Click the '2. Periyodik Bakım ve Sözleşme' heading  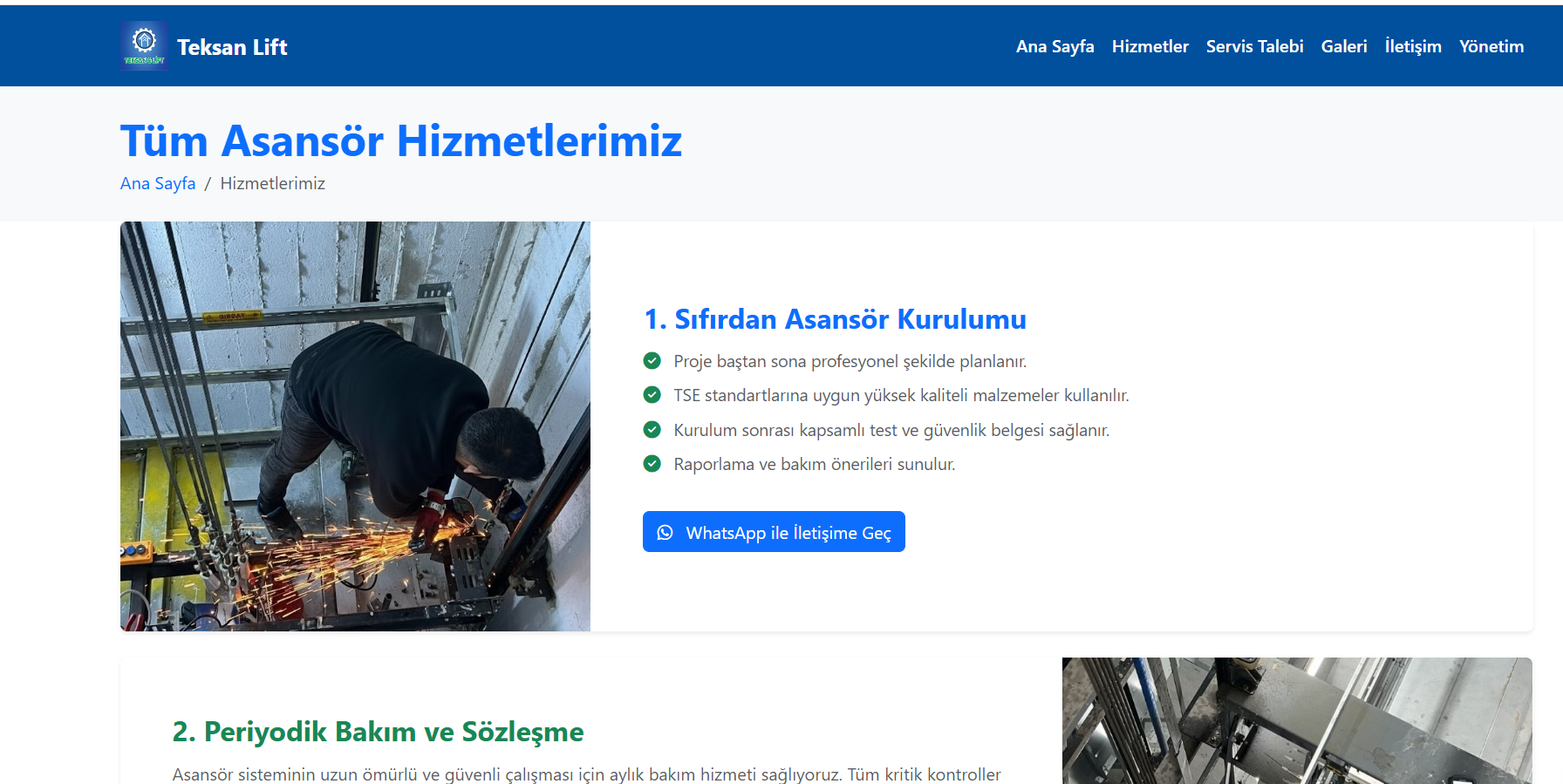[x=378, y=732]
